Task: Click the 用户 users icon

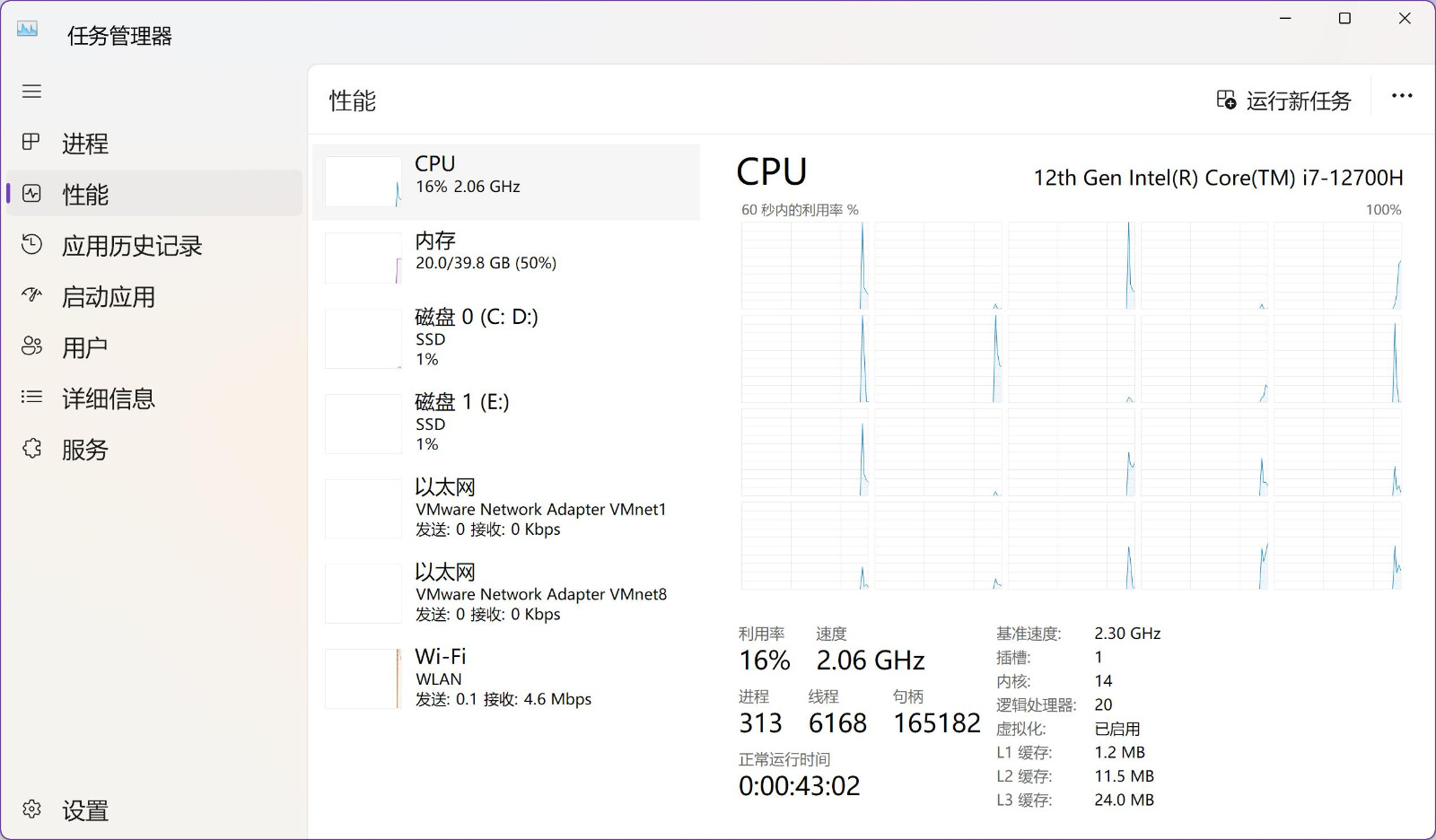Action: 31,346
